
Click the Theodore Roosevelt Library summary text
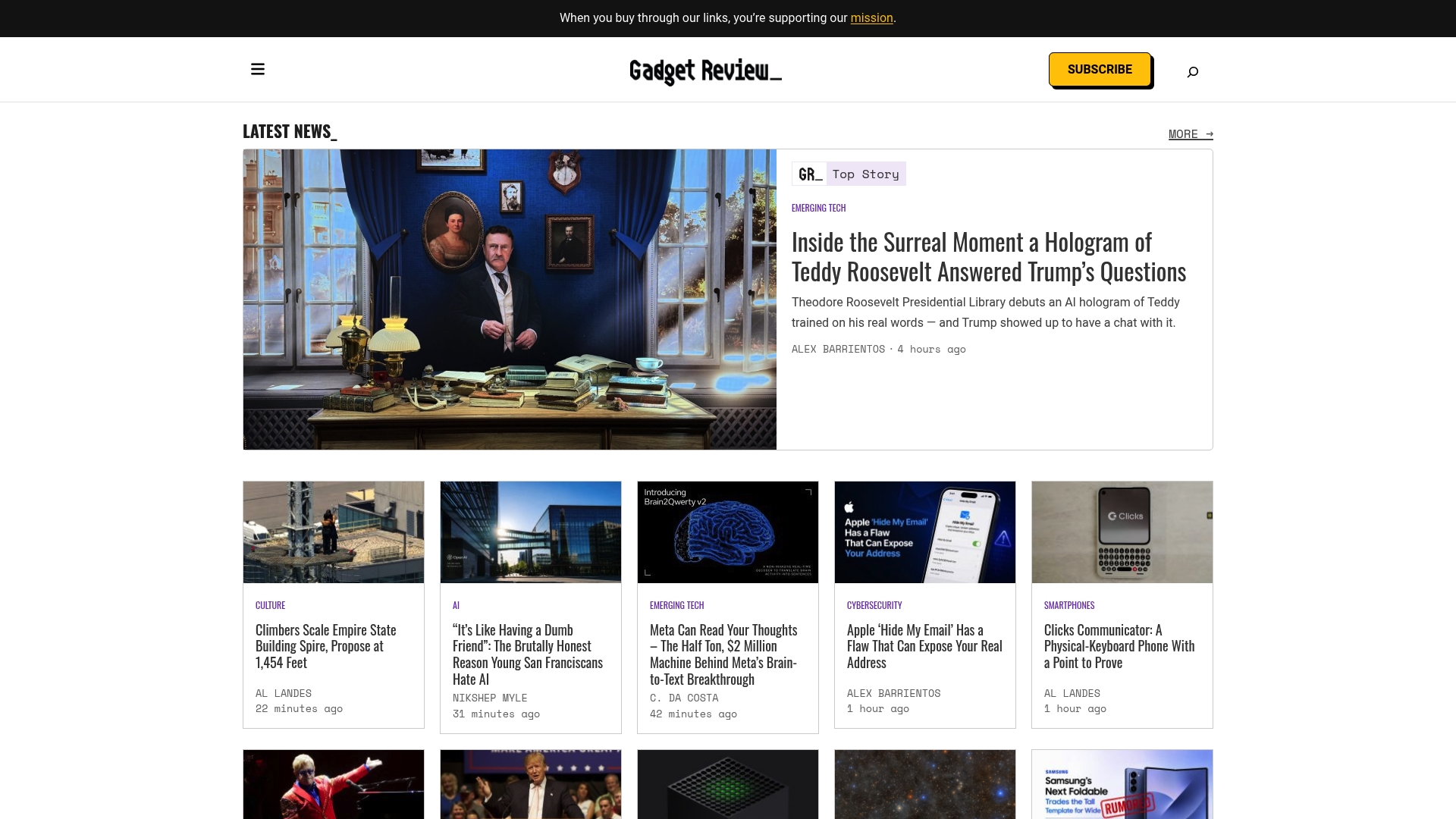pos(986,312)
